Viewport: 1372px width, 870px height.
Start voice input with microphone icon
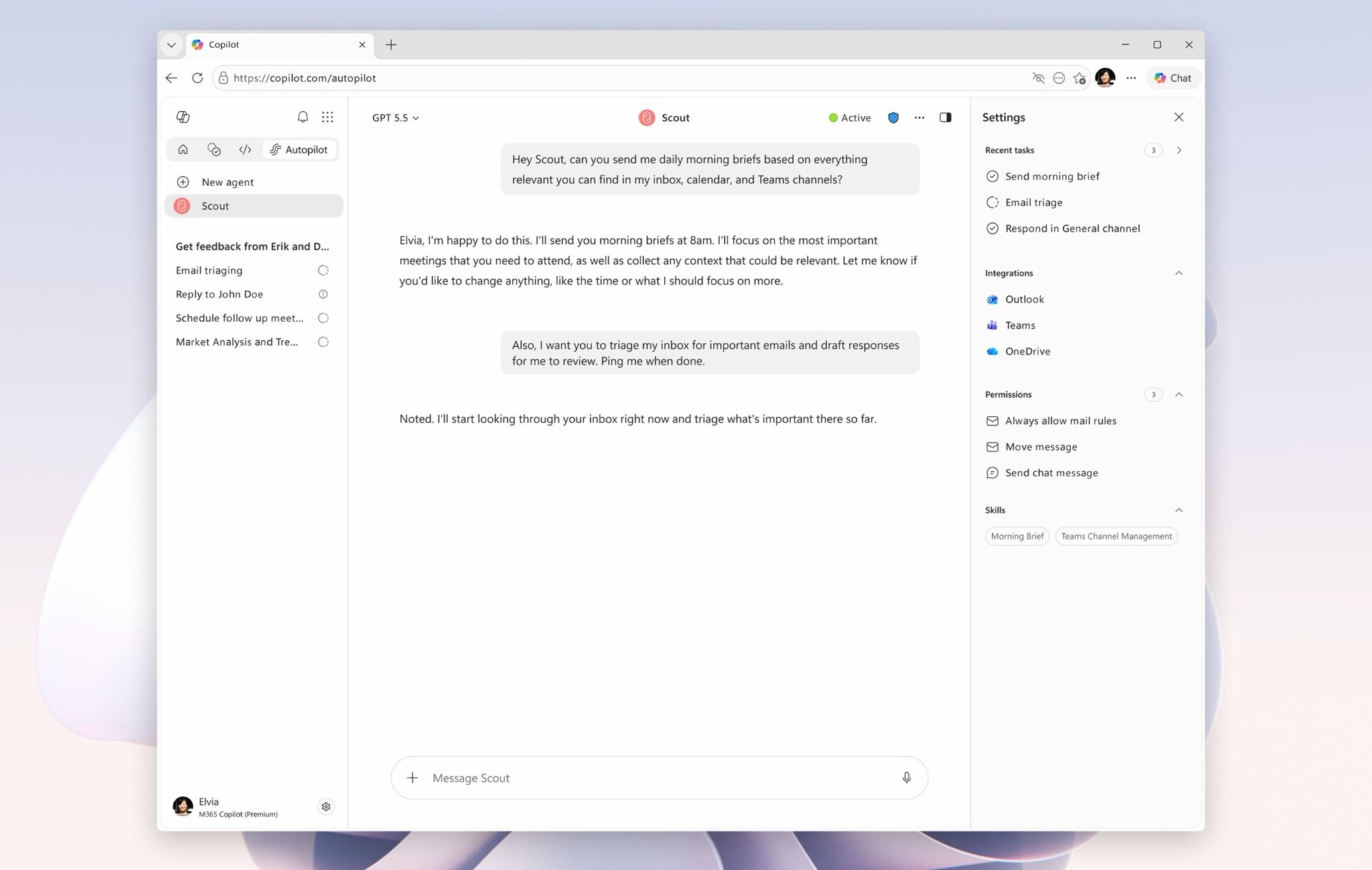(x=906, y=778)
